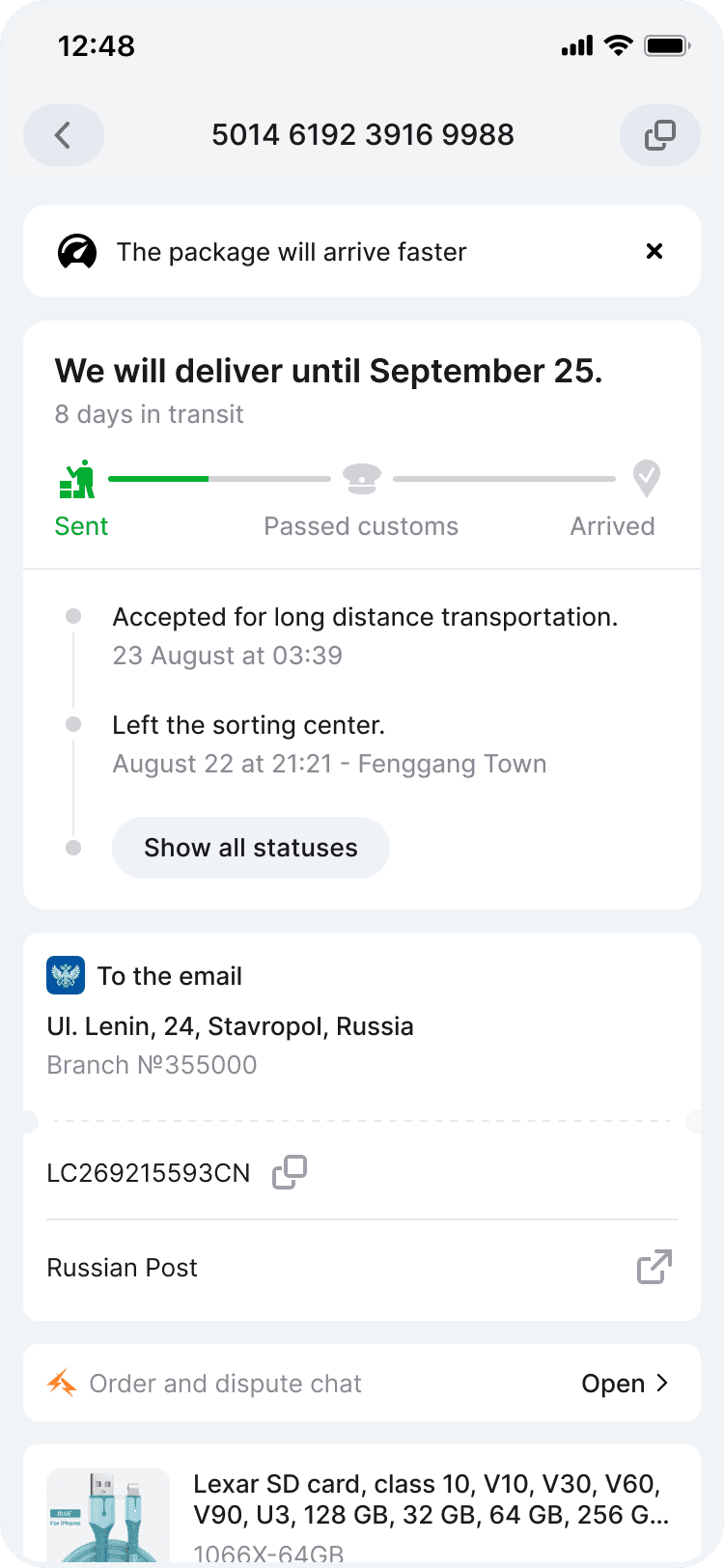Tap the green Sent stage icon
This screenshot has height=1568, width=724.
pos(78,479)
